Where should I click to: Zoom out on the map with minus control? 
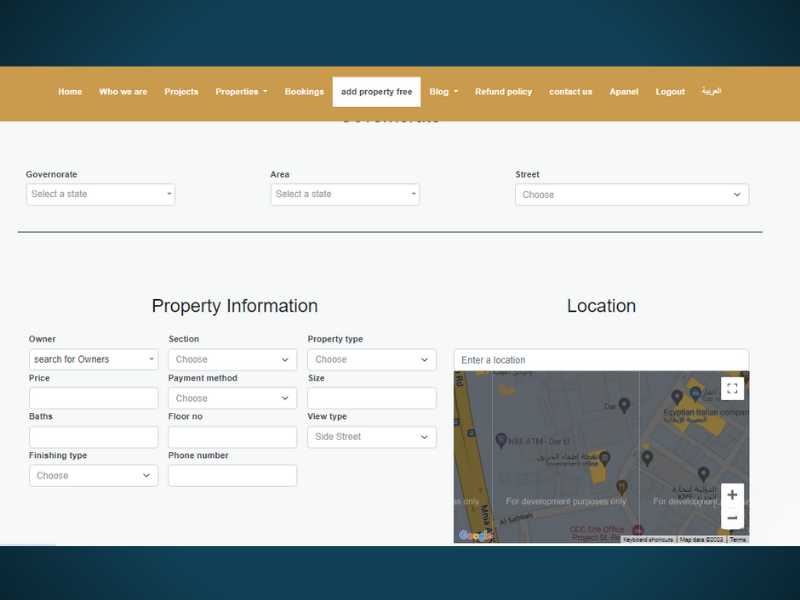[x=730, y=515]
